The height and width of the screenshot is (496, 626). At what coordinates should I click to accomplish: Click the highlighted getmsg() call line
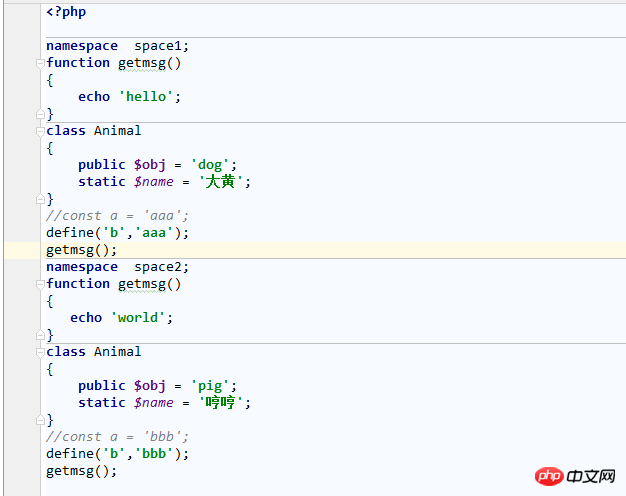(81, 250)
